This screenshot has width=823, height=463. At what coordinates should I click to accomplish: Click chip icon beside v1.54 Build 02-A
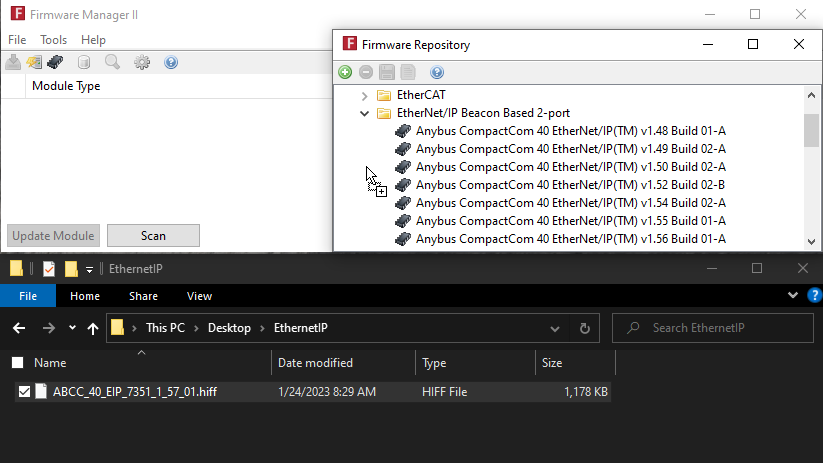click(403, 203)
